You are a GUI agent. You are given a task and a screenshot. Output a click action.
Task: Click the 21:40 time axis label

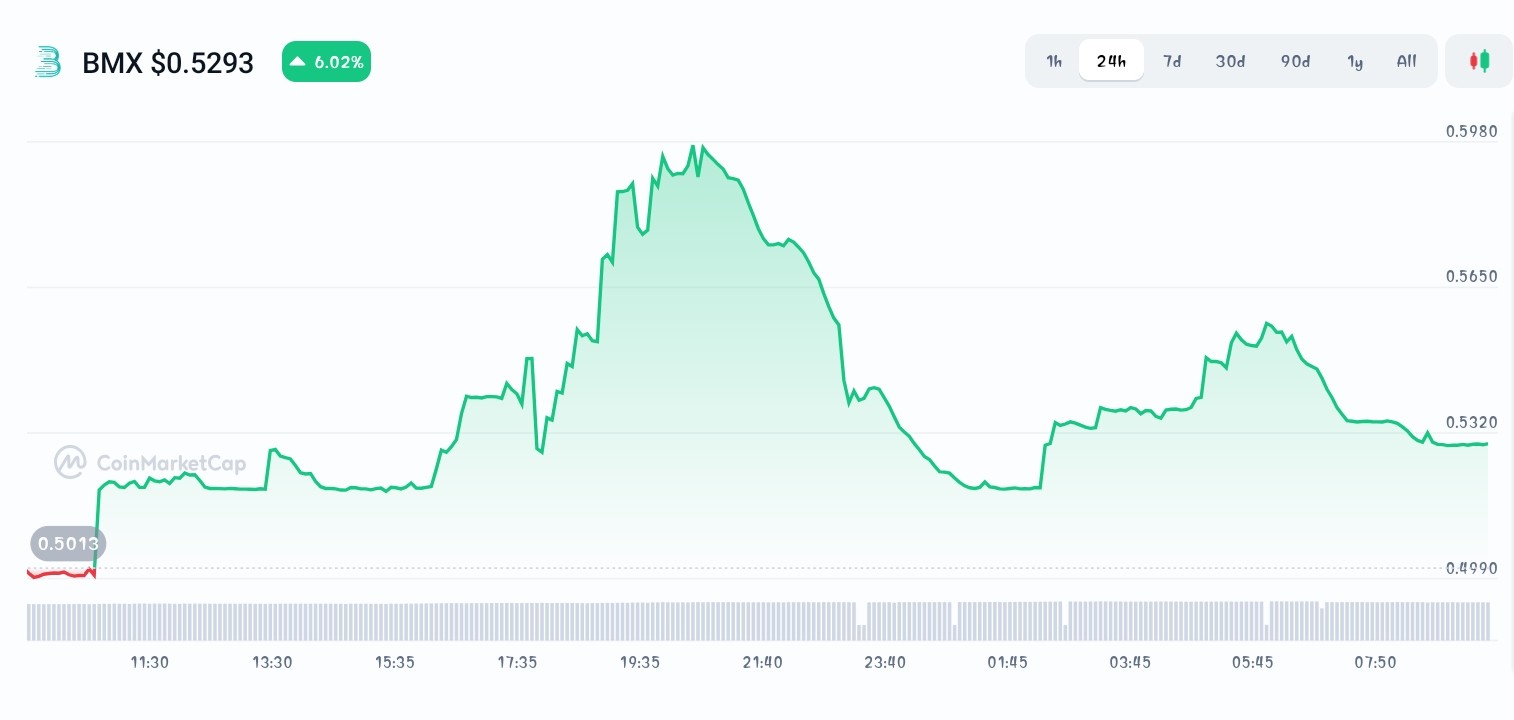[x=763, y=662]
